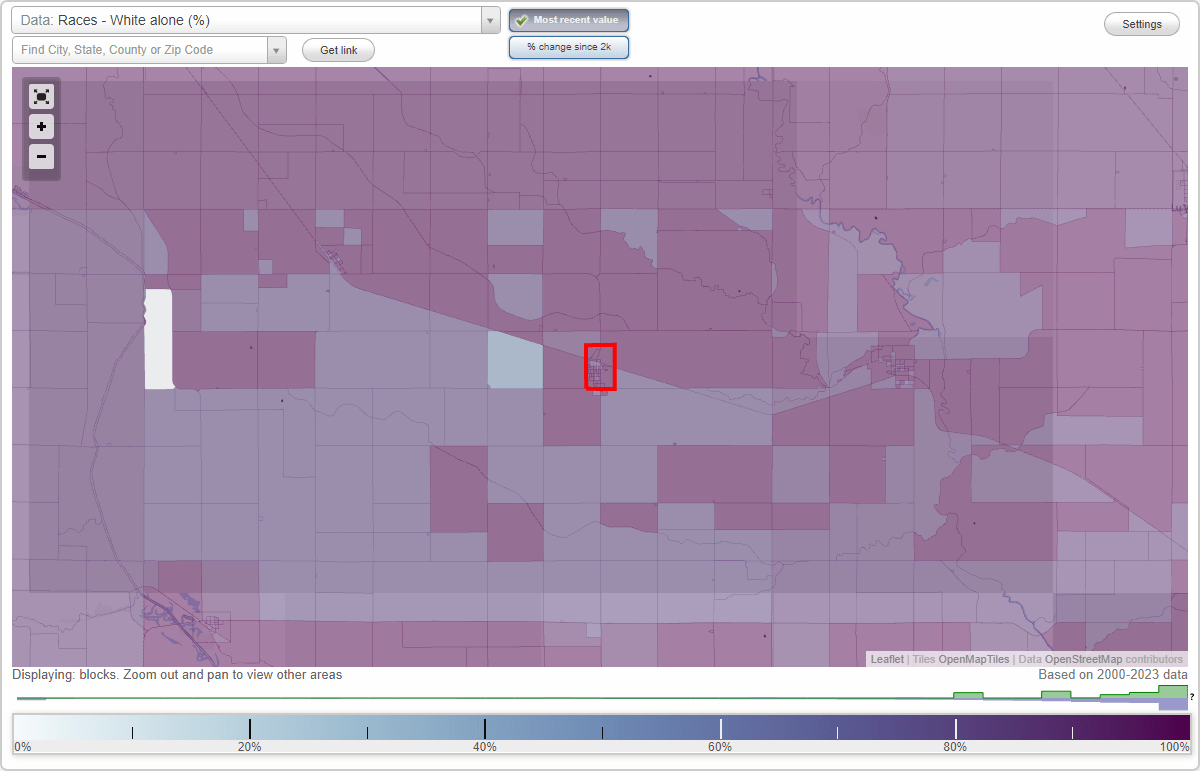Click the Leaflet attribution link
Screen dimensions: 1200x771
tap(886, 659)
